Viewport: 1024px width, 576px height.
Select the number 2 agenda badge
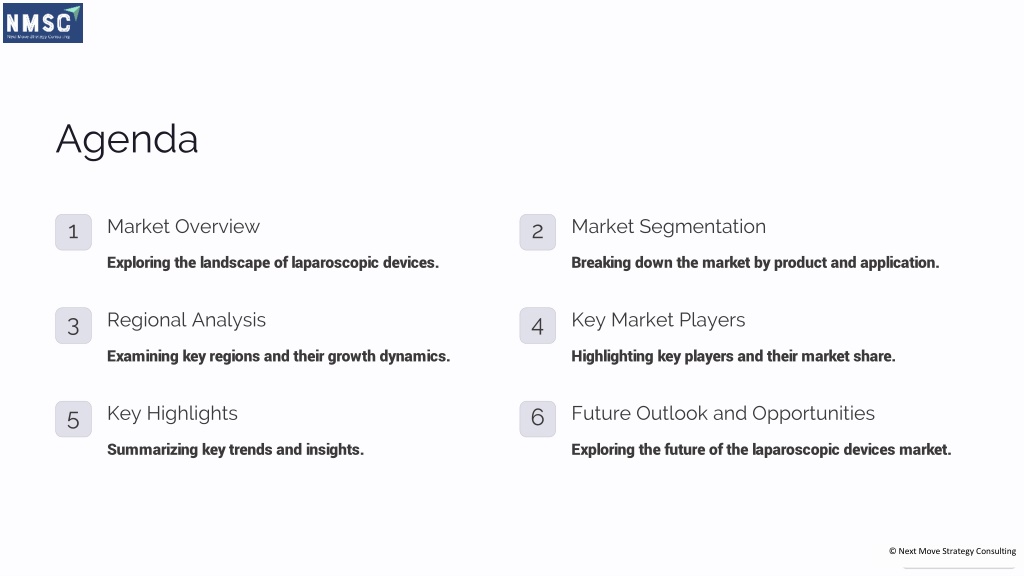click(x=537, y=232)
